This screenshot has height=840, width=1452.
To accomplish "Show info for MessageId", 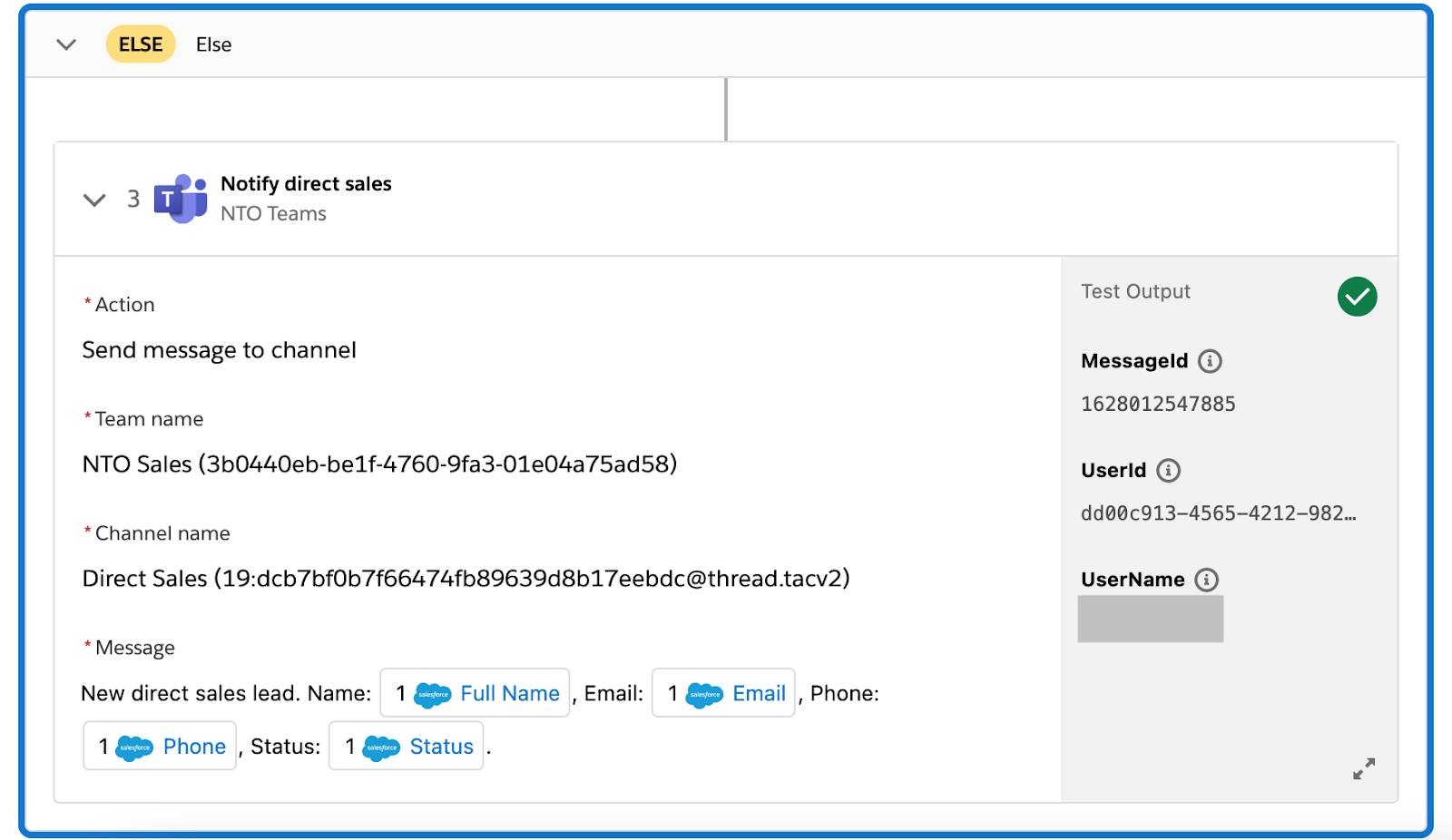I will [1210, 361].
